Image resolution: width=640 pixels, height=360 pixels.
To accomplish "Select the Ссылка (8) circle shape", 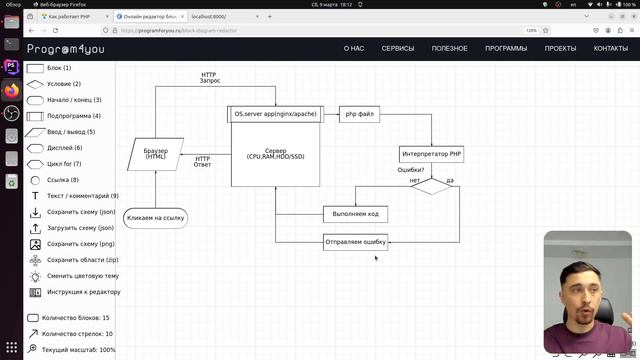I will pos(35,180).
